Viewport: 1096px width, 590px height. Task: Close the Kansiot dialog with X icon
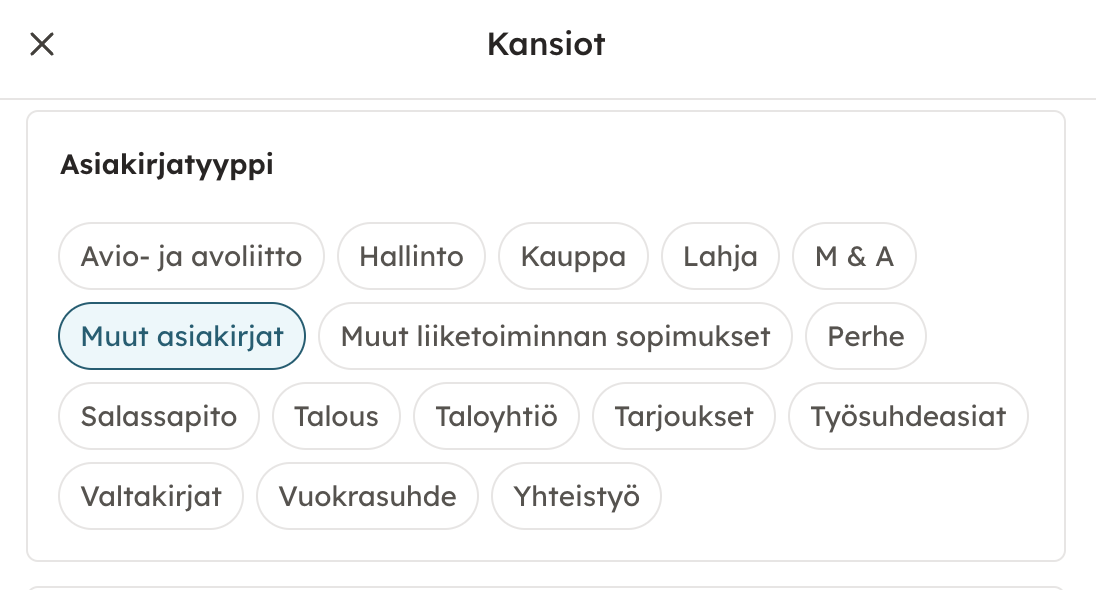click(x=42, y=44)
